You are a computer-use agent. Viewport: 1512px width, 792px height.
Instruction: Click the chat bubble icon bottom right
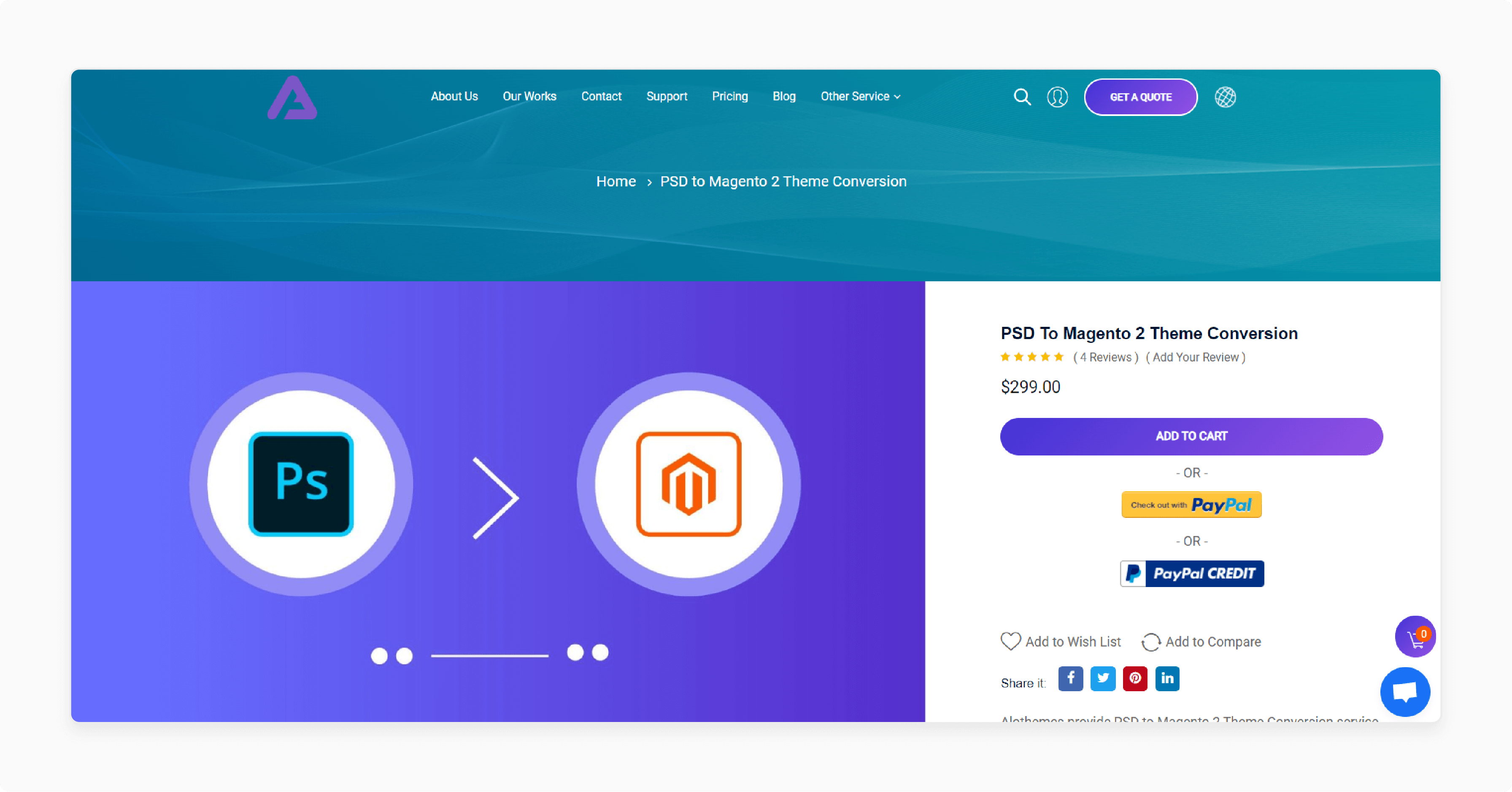(1405, 692)
